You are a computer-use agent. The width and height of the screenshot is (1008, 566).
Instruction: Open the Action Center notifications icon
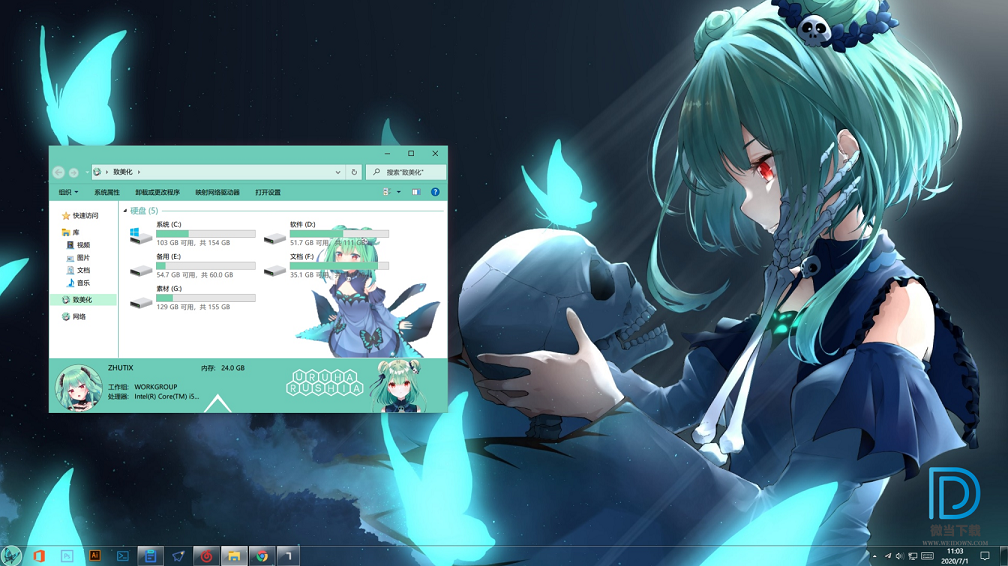pyautogui.click(x=984, y=556)
